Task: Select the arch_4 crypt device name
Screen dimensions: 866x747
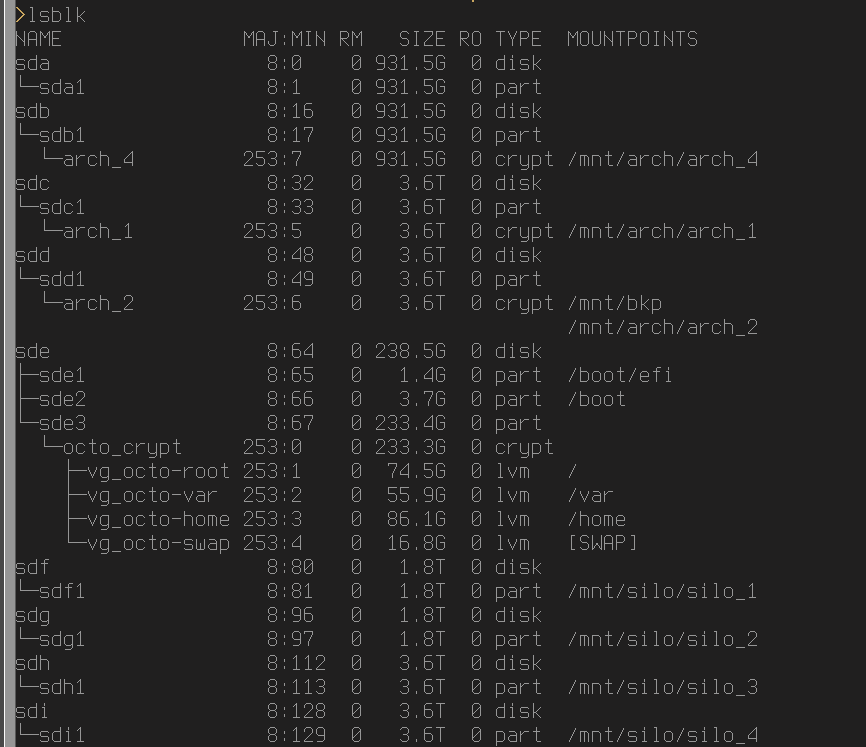Action: click(x=98, y=159)
